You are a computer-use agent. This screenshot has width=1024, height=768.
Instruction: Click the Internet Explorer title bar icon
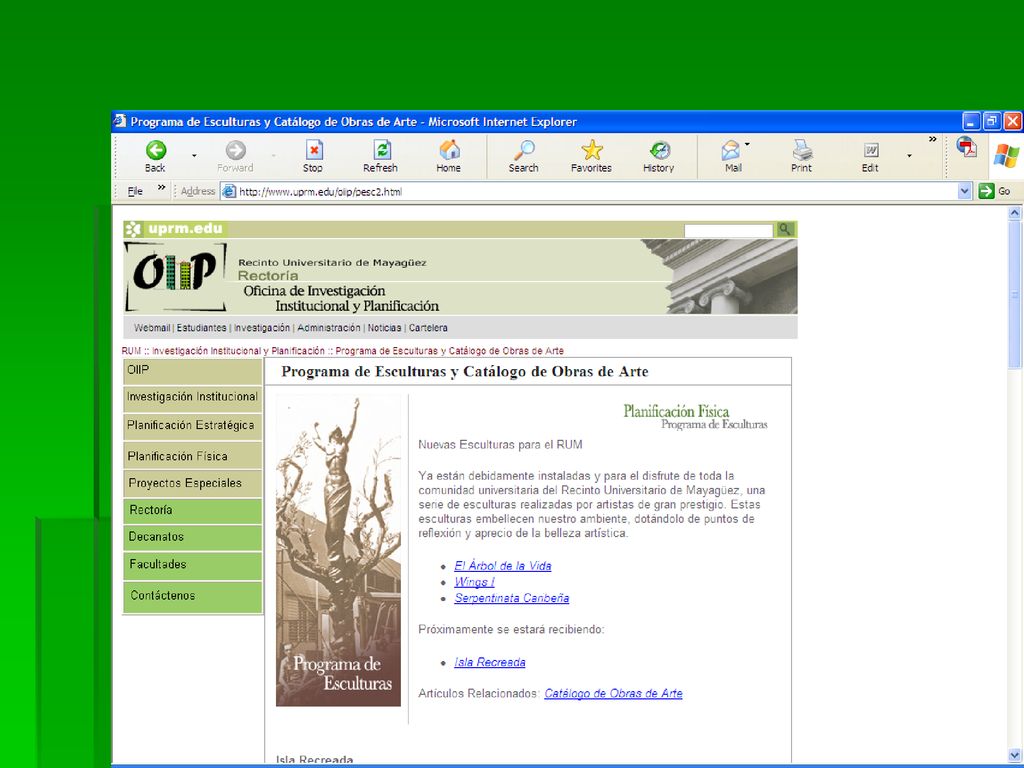coord(120,121)
